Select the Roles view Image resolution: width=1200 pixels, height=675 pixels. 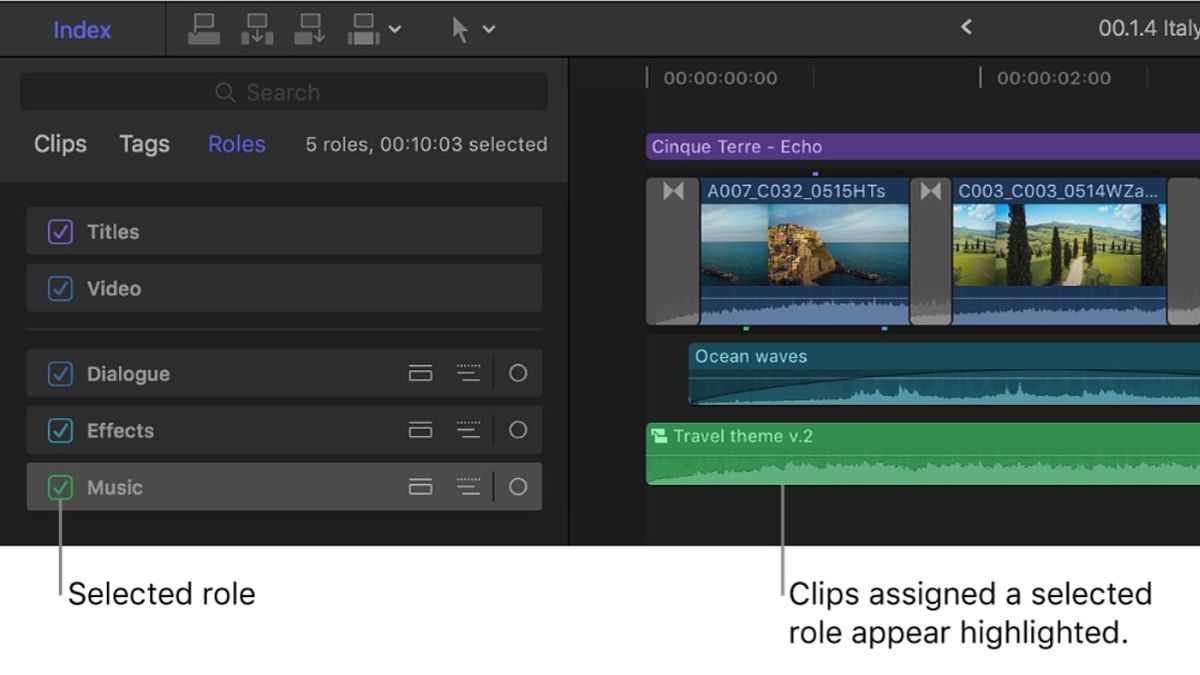[x=235, y=144]
